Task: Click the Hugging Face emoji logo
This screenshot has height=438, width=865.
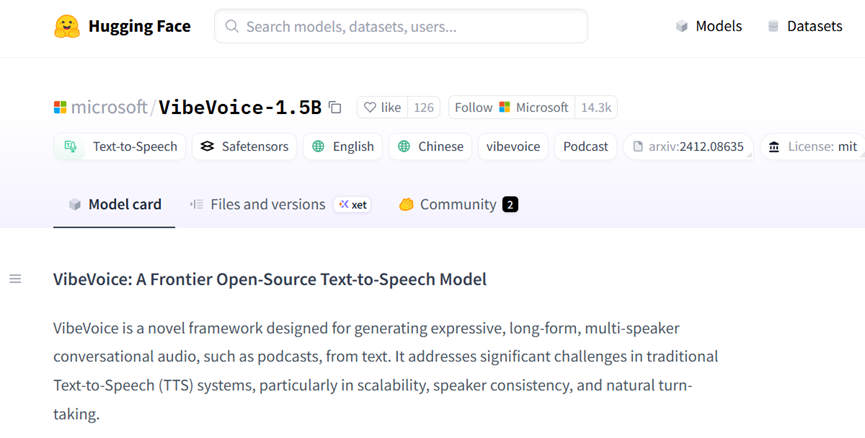Action: click(67, 26)
